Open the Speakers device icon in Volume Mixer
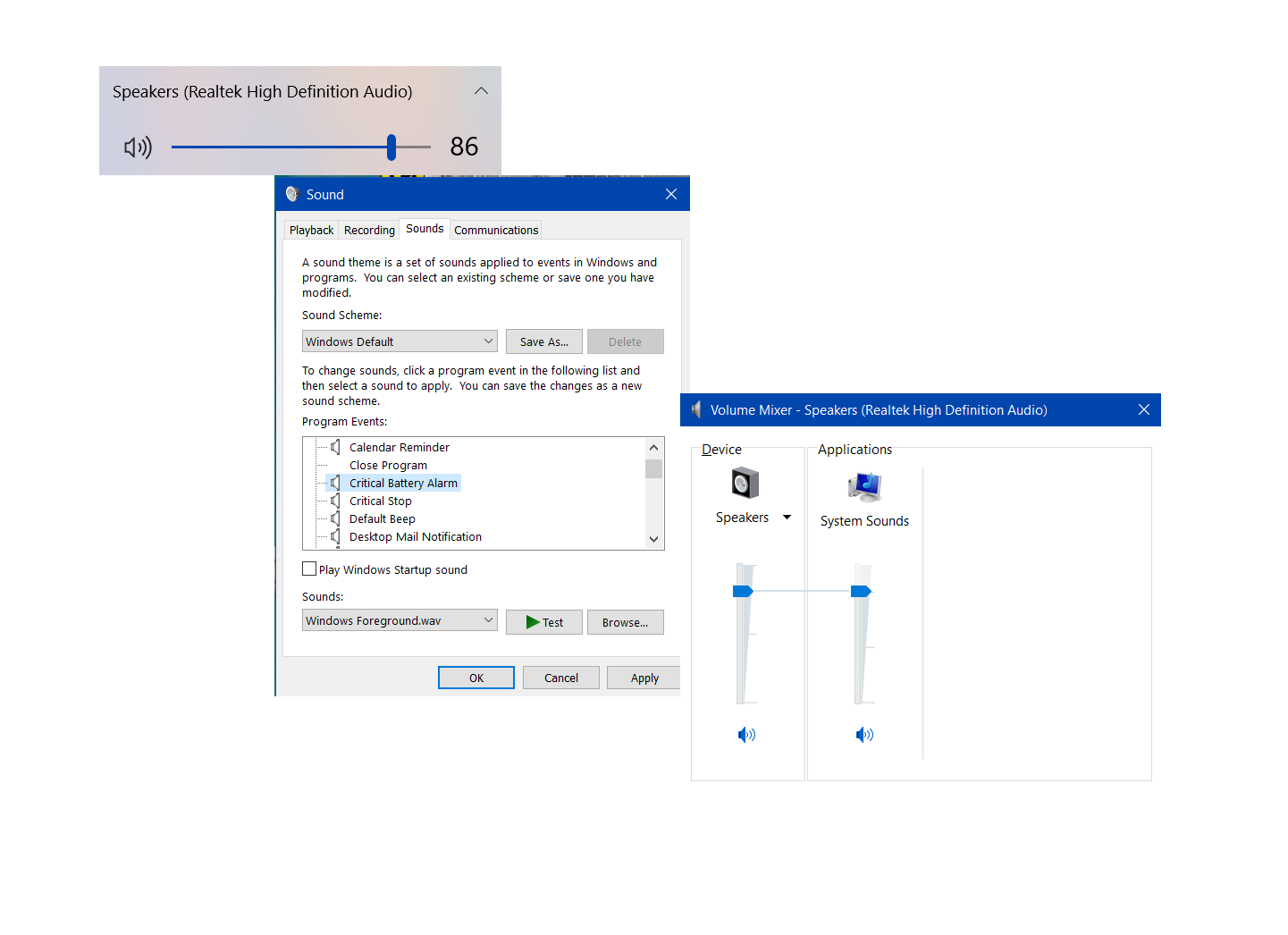 tap(745, 484)
